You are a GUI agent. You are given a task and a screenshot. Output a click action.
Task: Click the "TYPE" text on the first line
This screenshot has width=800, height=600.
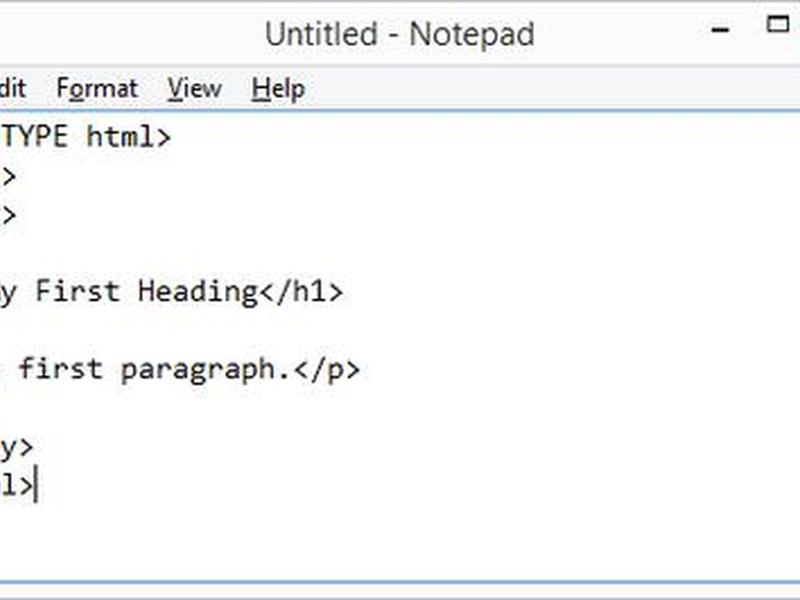[34, 136]
